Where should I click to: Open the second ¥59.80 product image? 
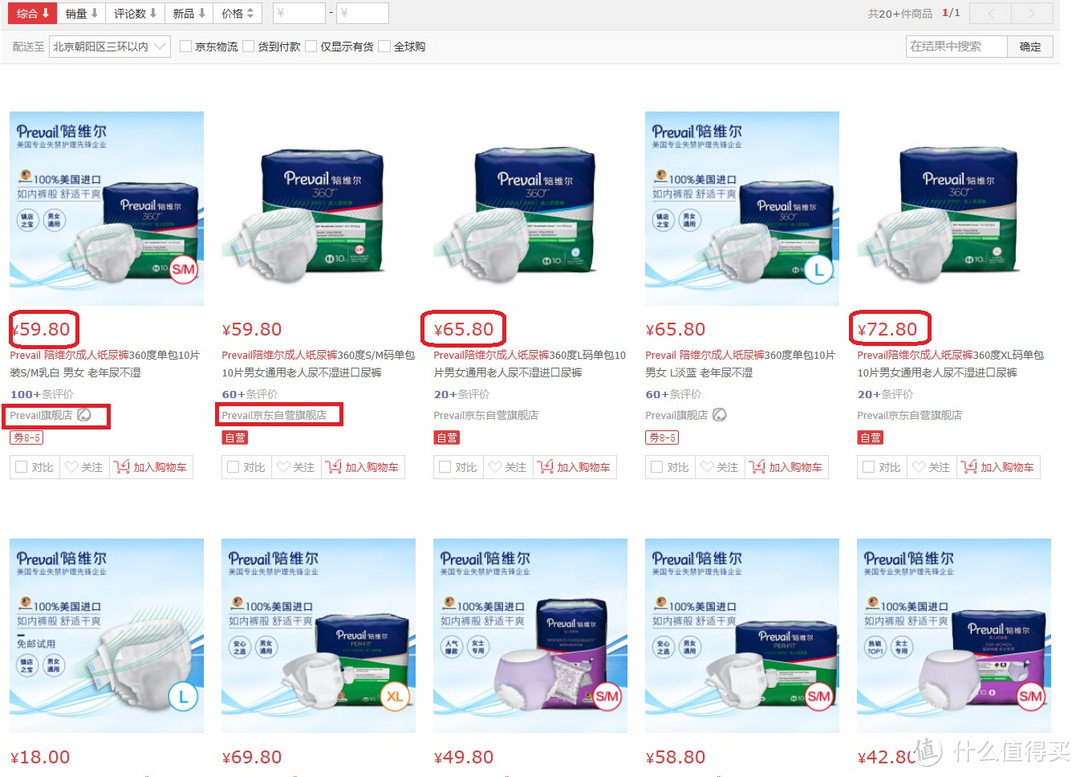tap(318, 208)
